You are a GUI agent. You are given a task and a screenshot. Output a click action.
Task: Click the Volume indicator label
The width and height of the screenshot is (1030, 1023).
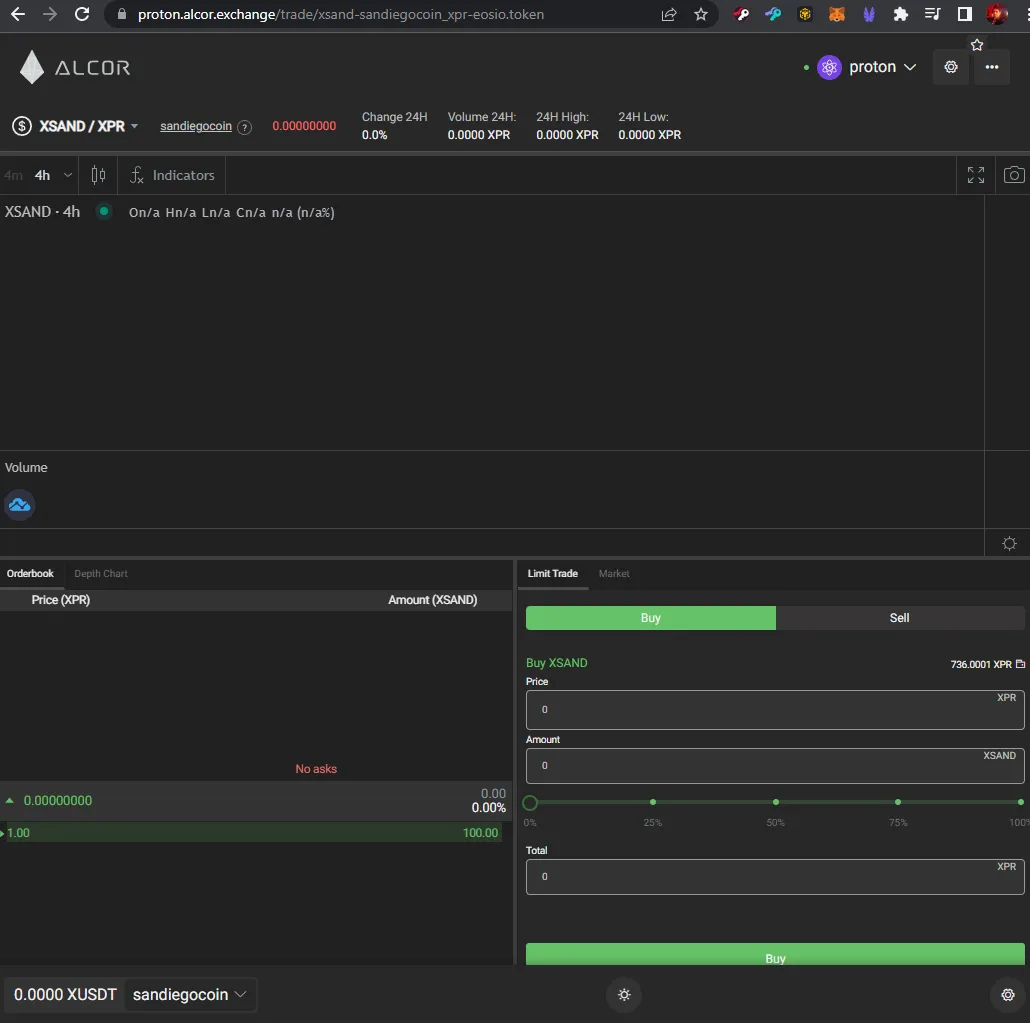click(26, 468)
